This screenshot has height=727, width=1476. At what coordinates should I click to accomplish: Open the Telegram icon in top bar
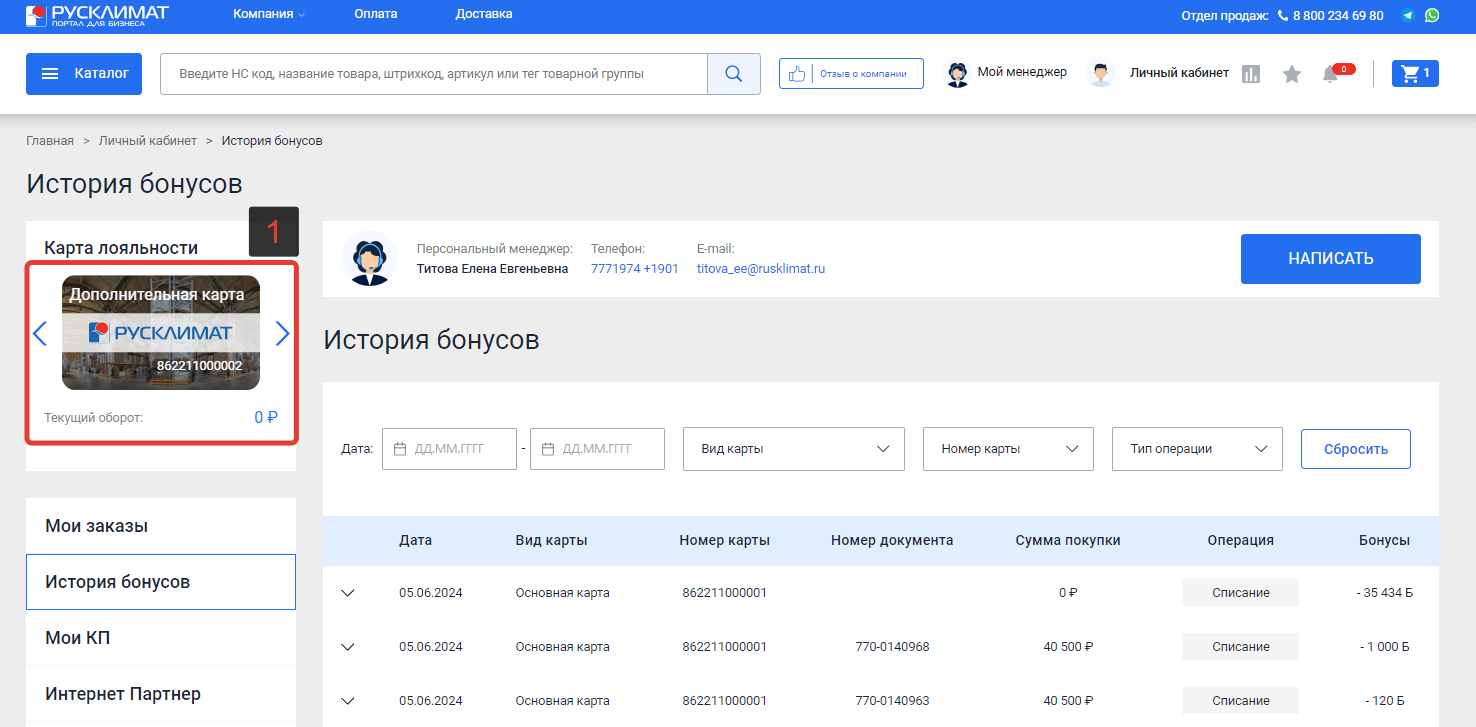1408,15
